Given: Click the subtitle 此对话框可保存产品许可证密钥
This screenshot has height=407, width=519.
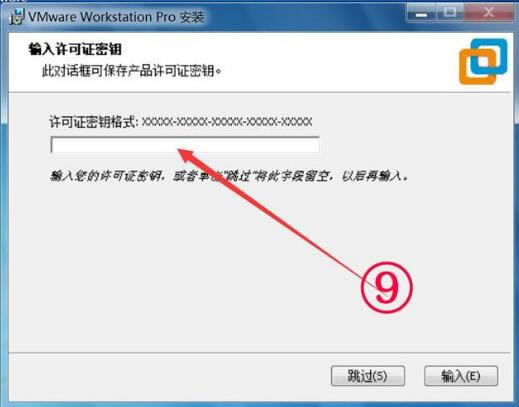Looking at the screenshot, I should click(x=131, y=71).
